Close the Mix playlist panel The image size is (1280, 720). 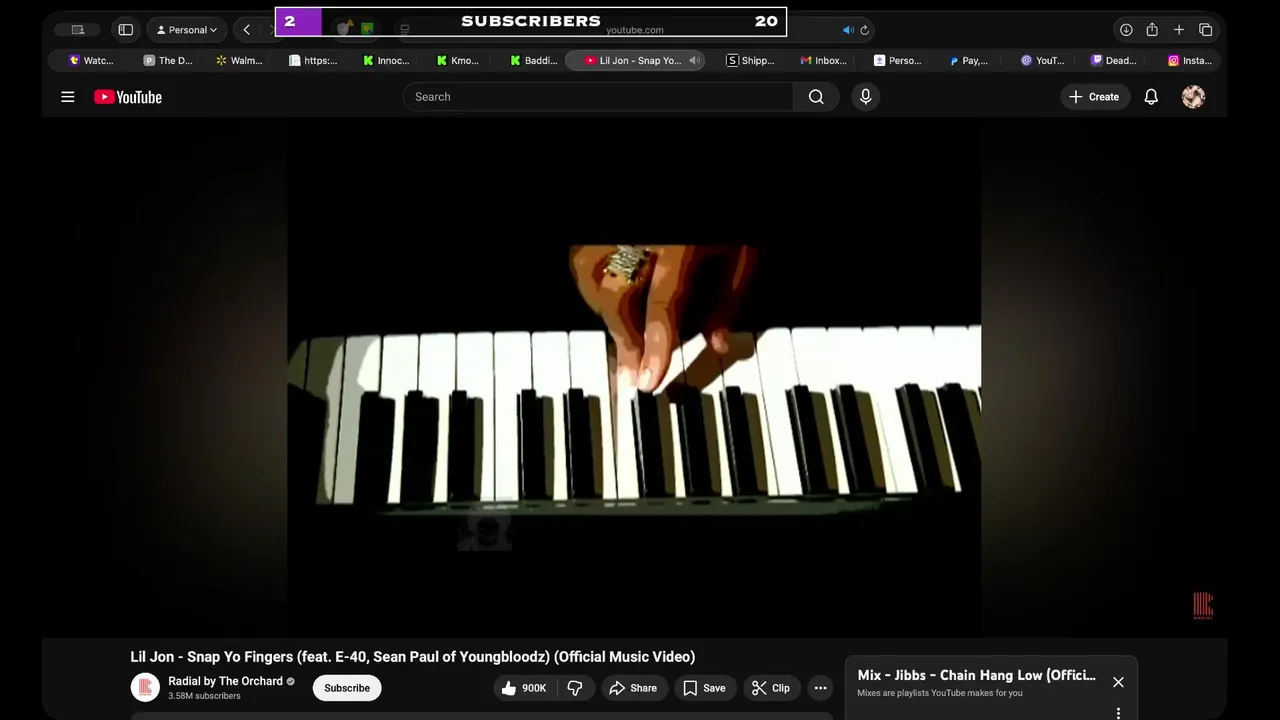1118,682
